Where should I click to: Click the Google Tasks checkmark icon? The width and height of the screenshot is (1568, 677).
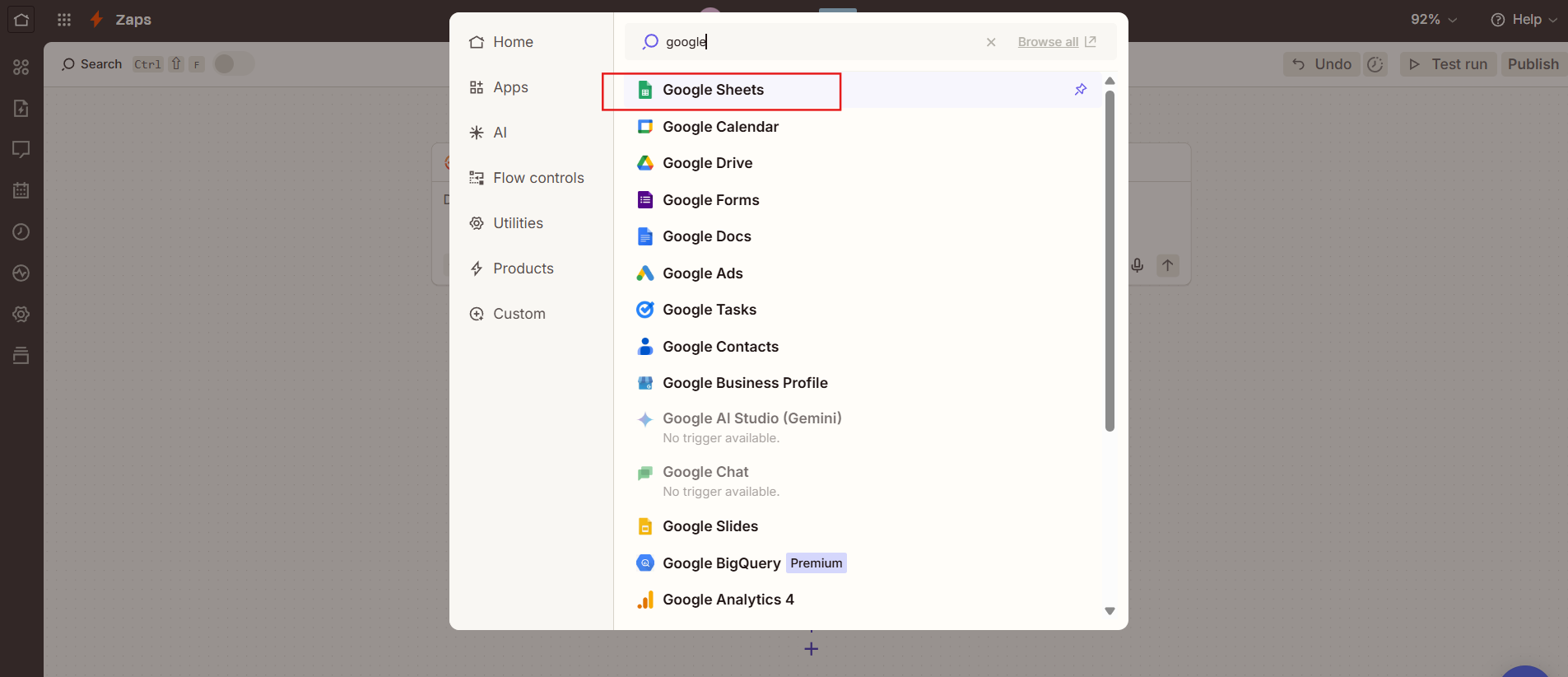[645, 310]
